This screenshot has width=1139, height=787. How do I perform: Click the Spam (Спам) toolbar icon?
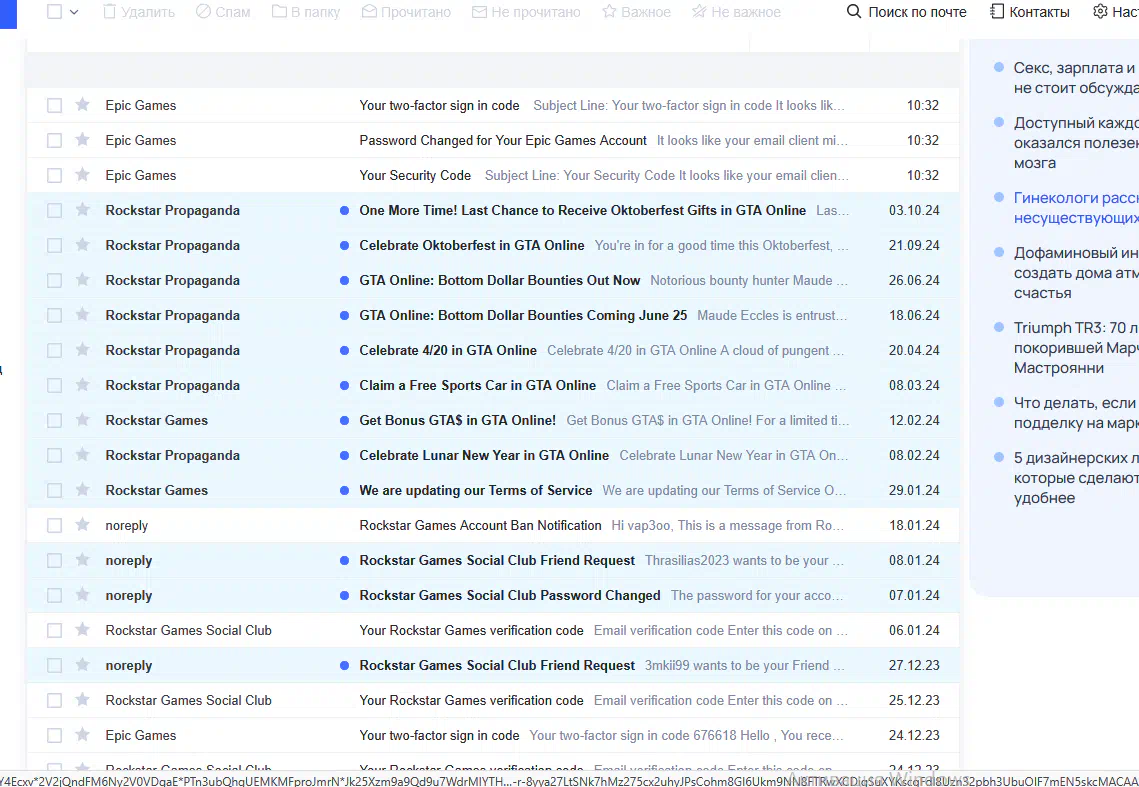tap(203, 12)
